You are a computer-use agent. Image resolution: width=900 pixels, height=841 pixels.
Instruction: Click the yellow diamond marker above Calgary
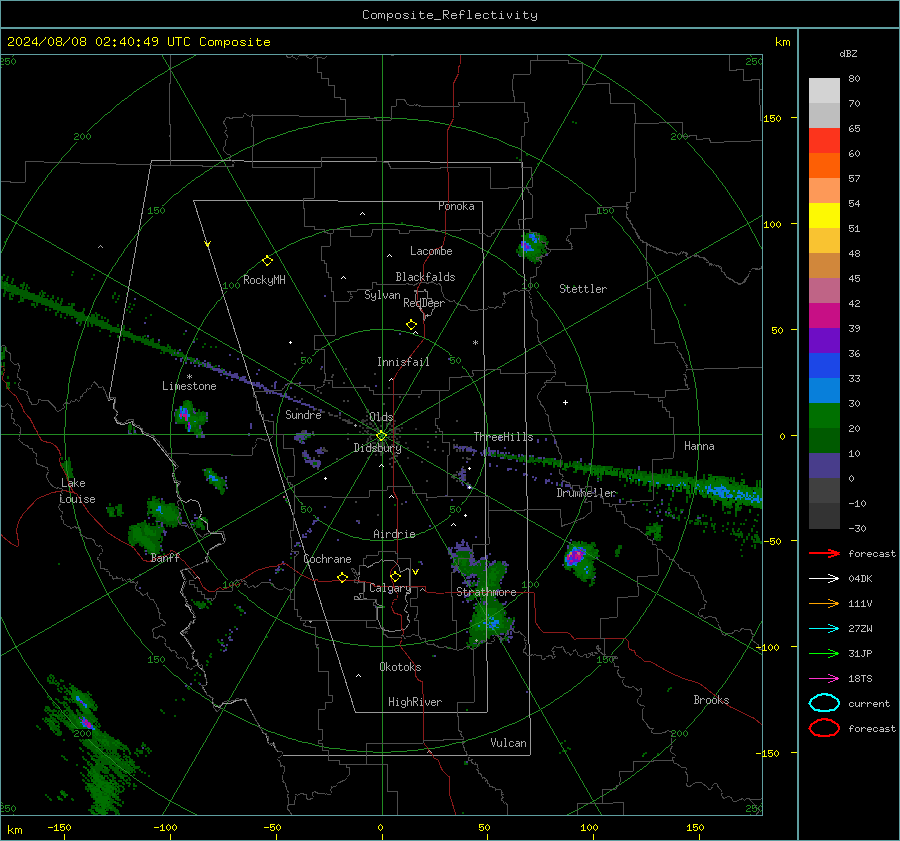[x=395, y=576]
